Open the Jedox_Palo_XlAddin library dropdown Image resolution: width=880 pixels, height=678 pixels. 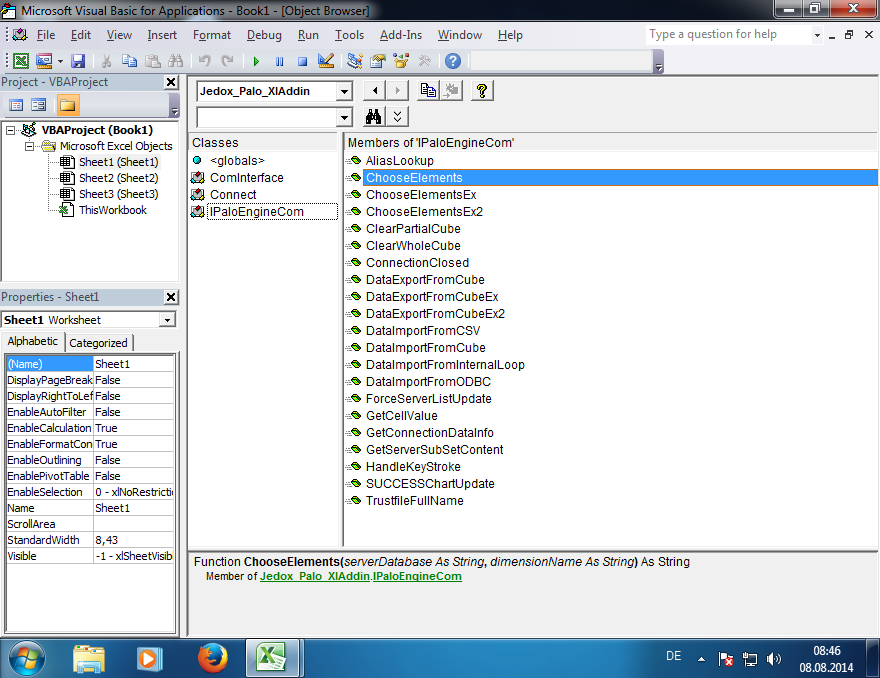pyautogui.click(x=344, y=91)
